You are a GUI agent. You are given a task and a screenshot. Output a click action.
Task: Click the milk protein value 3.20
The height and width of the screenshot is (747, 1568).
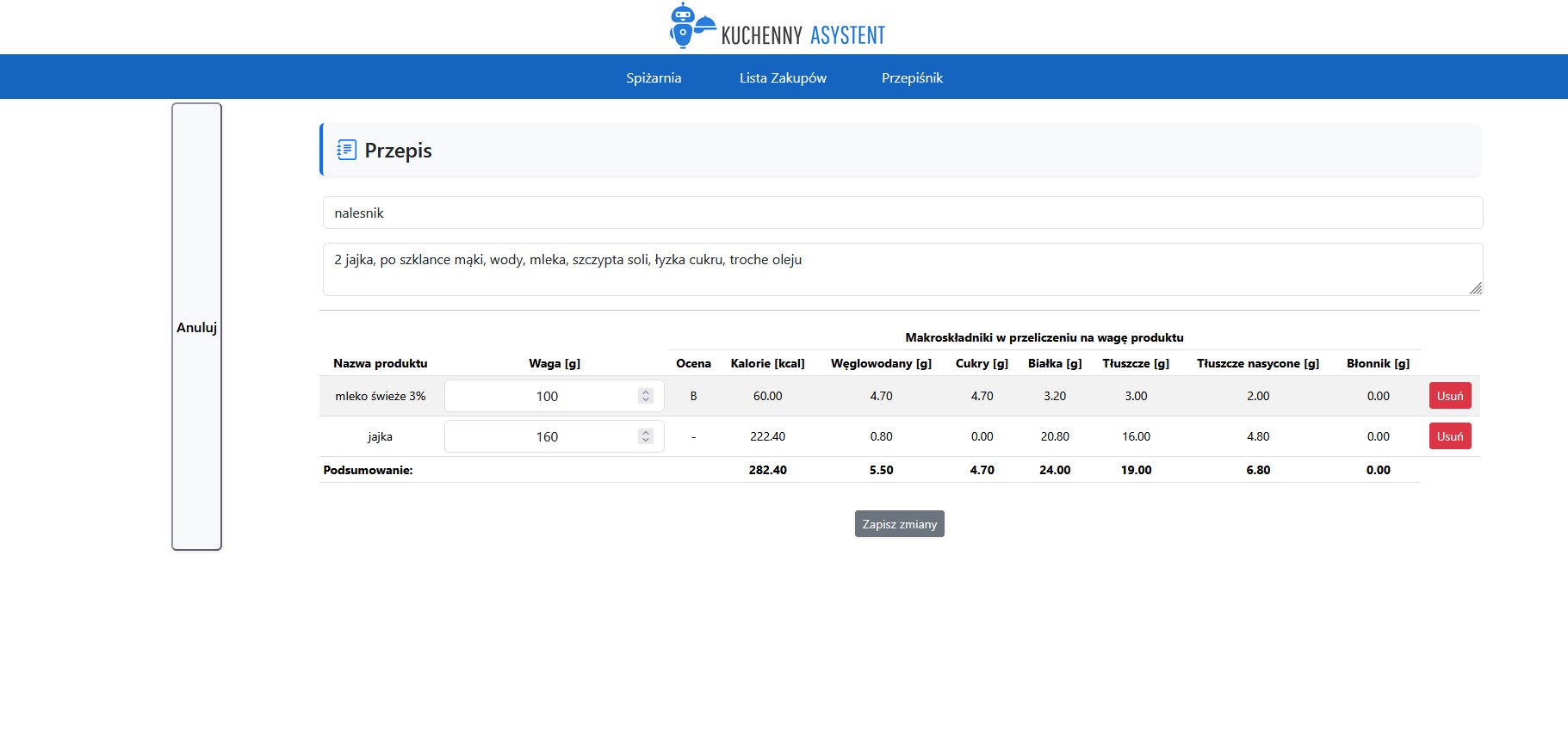tap(1055, 396)
